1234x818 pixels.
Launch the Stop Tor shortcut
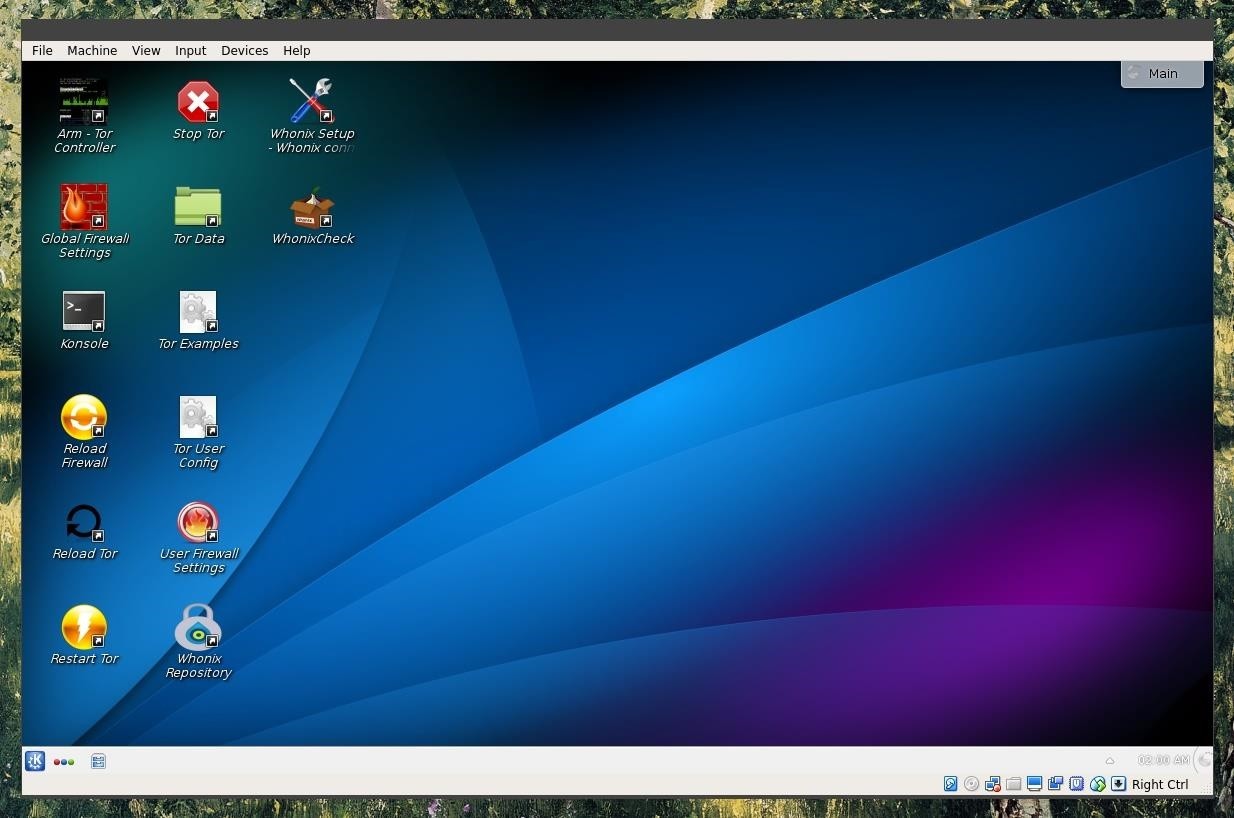[198, 103]
